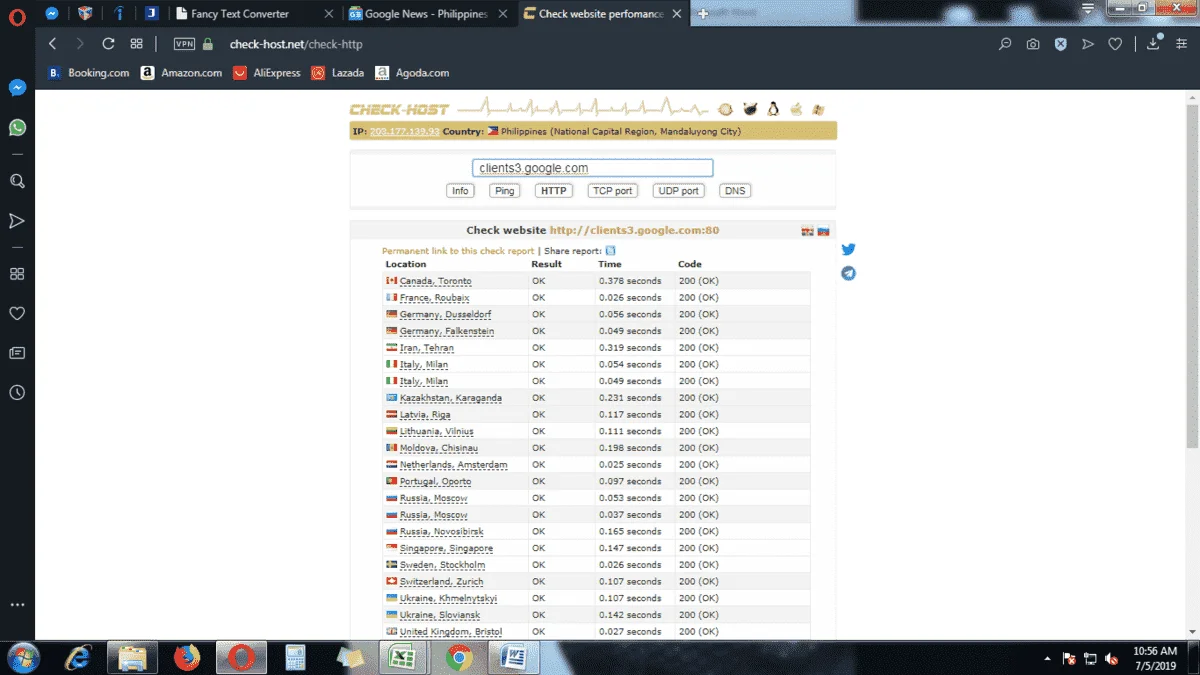The image size is (1200, 675).
Task: Toggle the VPN badge in address bar
Action: 184,44
